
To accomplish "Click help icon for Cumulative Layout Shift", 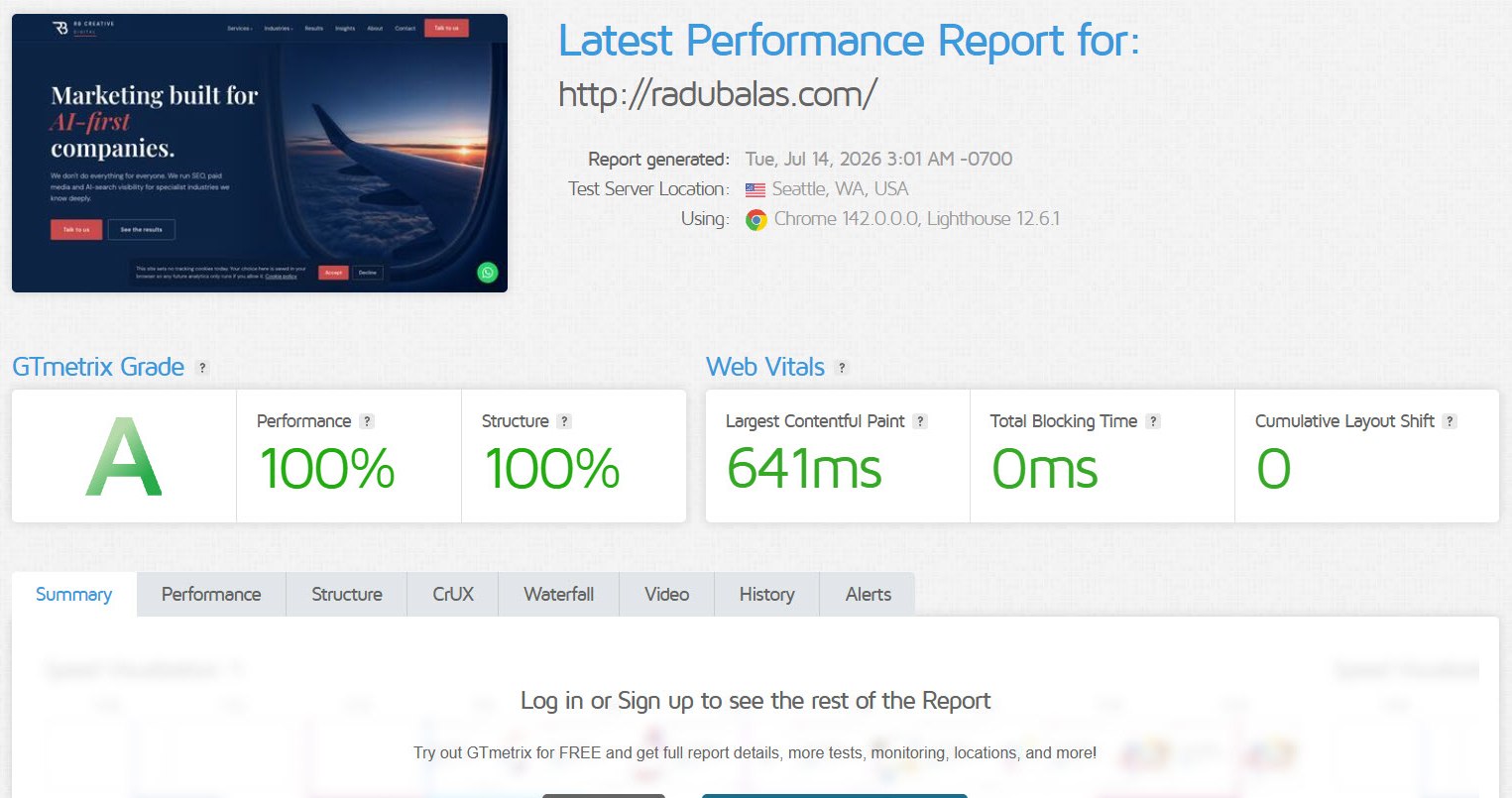I will (1450, 421).
